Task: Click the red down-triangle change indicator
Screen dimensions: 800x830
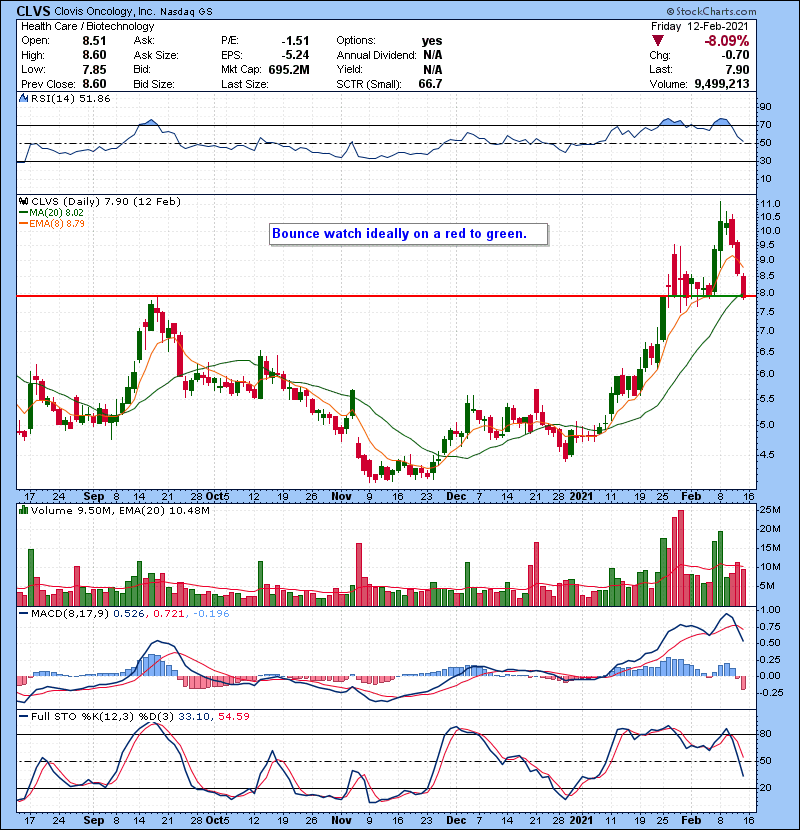Action: tap(658, 40)
